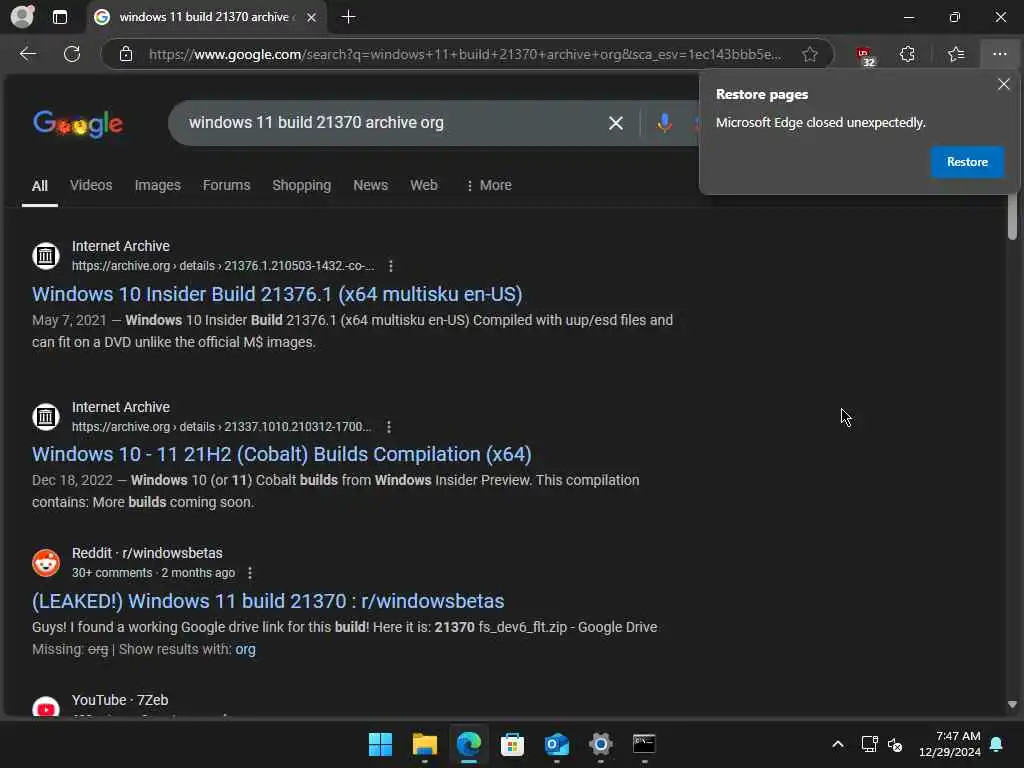
Task: View site information lock icon
Action: (x=126, y=54)
